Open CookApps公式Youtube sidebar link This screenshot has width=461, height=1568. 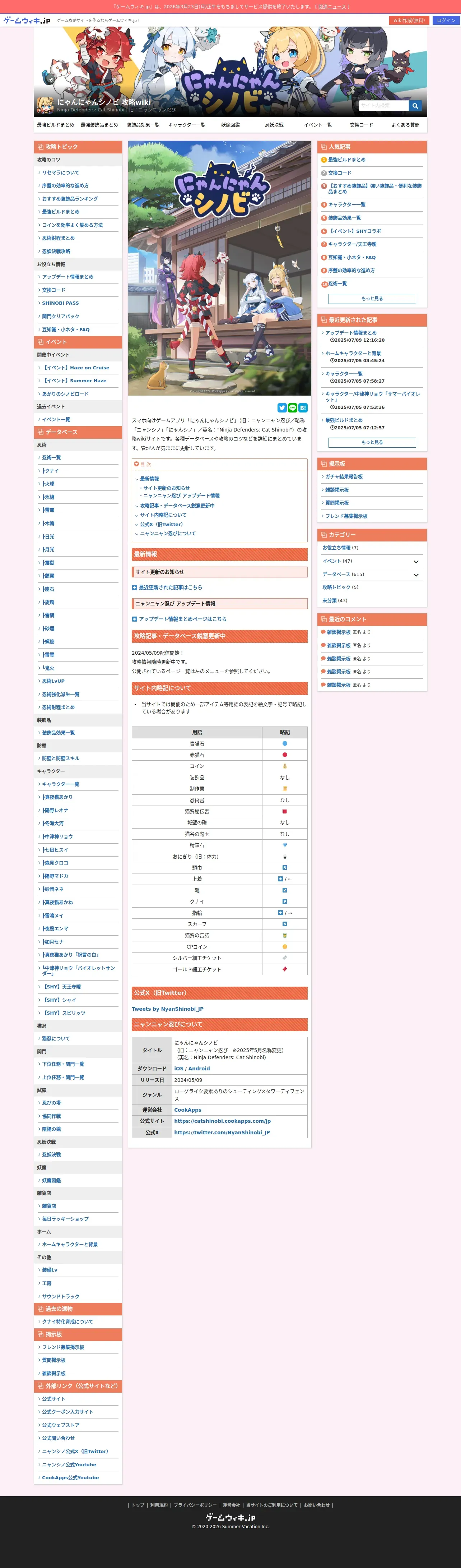click(x=70, y=1478)
